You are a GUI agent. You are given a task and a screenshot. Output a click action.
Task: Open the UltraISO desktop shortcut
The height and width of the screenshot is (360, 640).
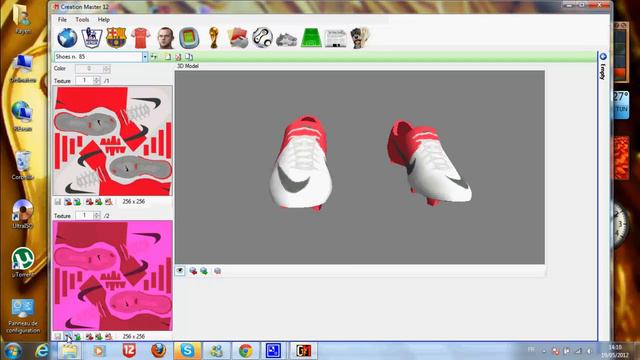point(22,213)
